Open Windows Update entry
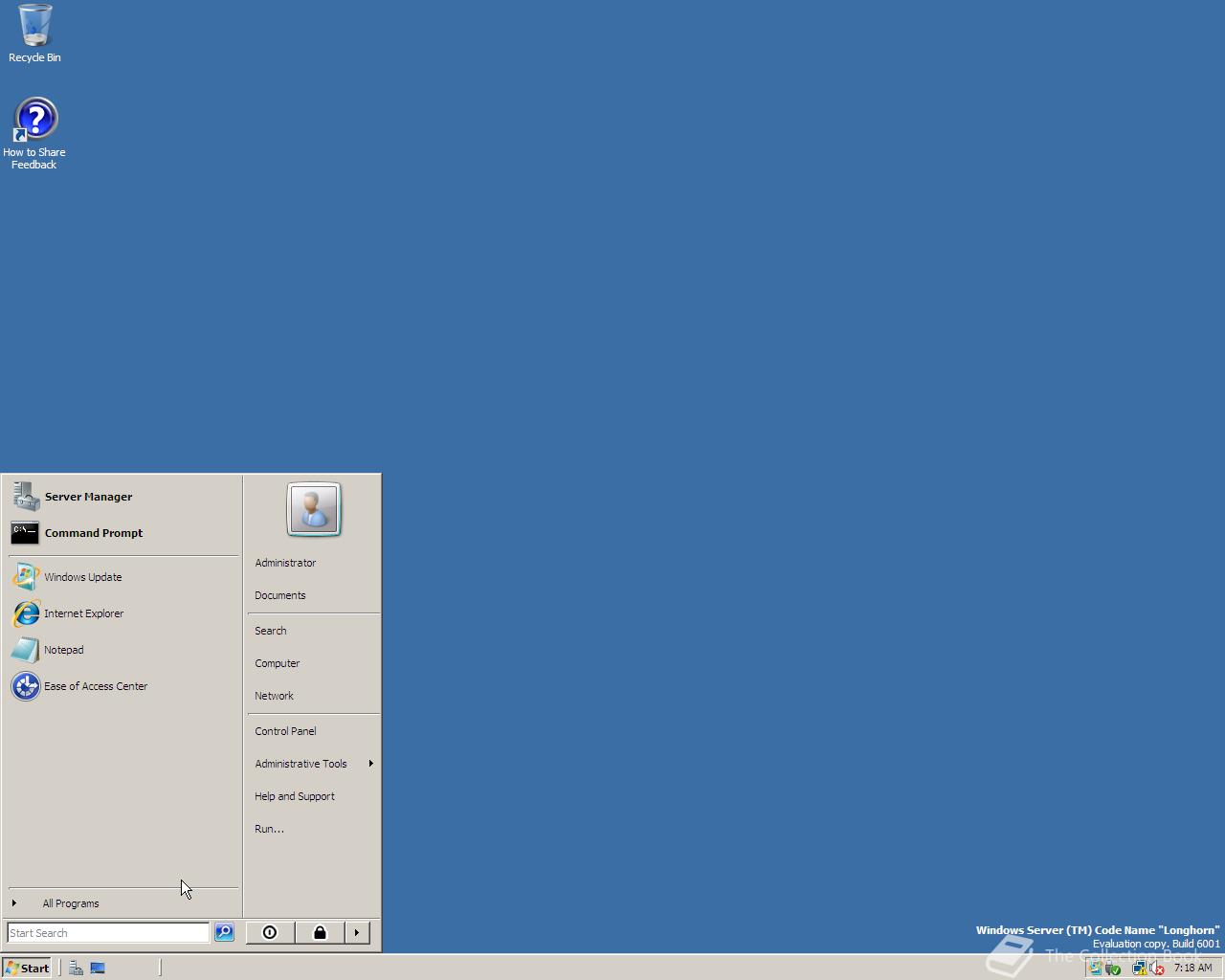Viewport: 1225px width, 980px height. 122,577
